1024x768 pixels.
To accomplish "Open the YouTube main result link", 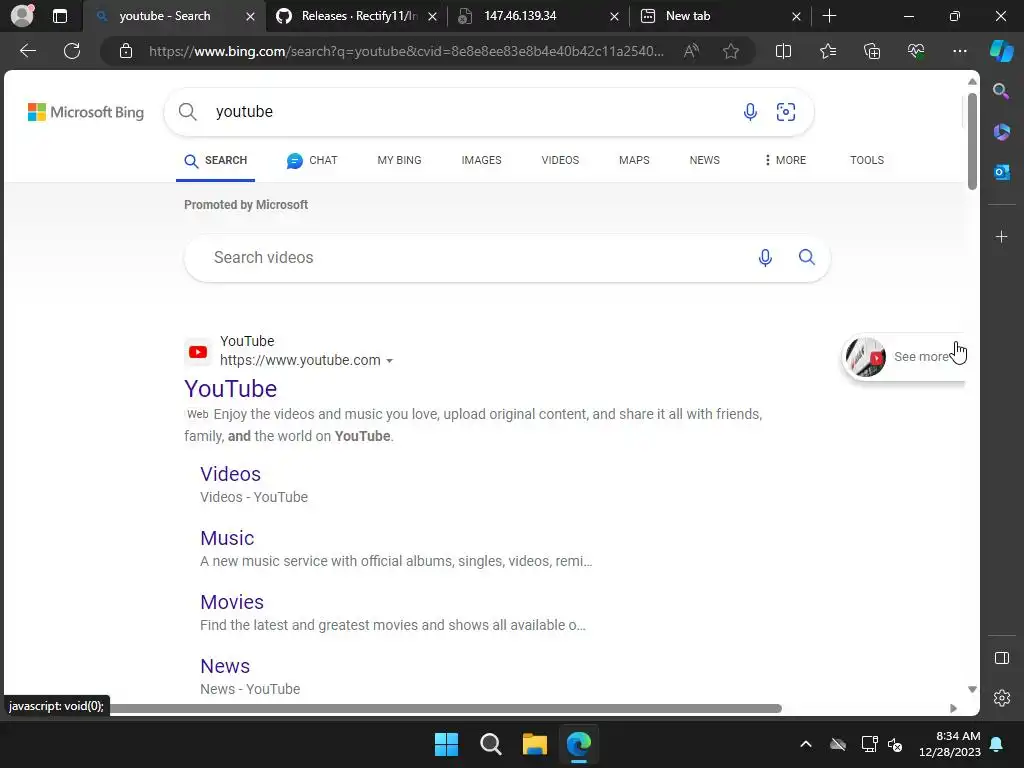I will (x=231, y=389).
